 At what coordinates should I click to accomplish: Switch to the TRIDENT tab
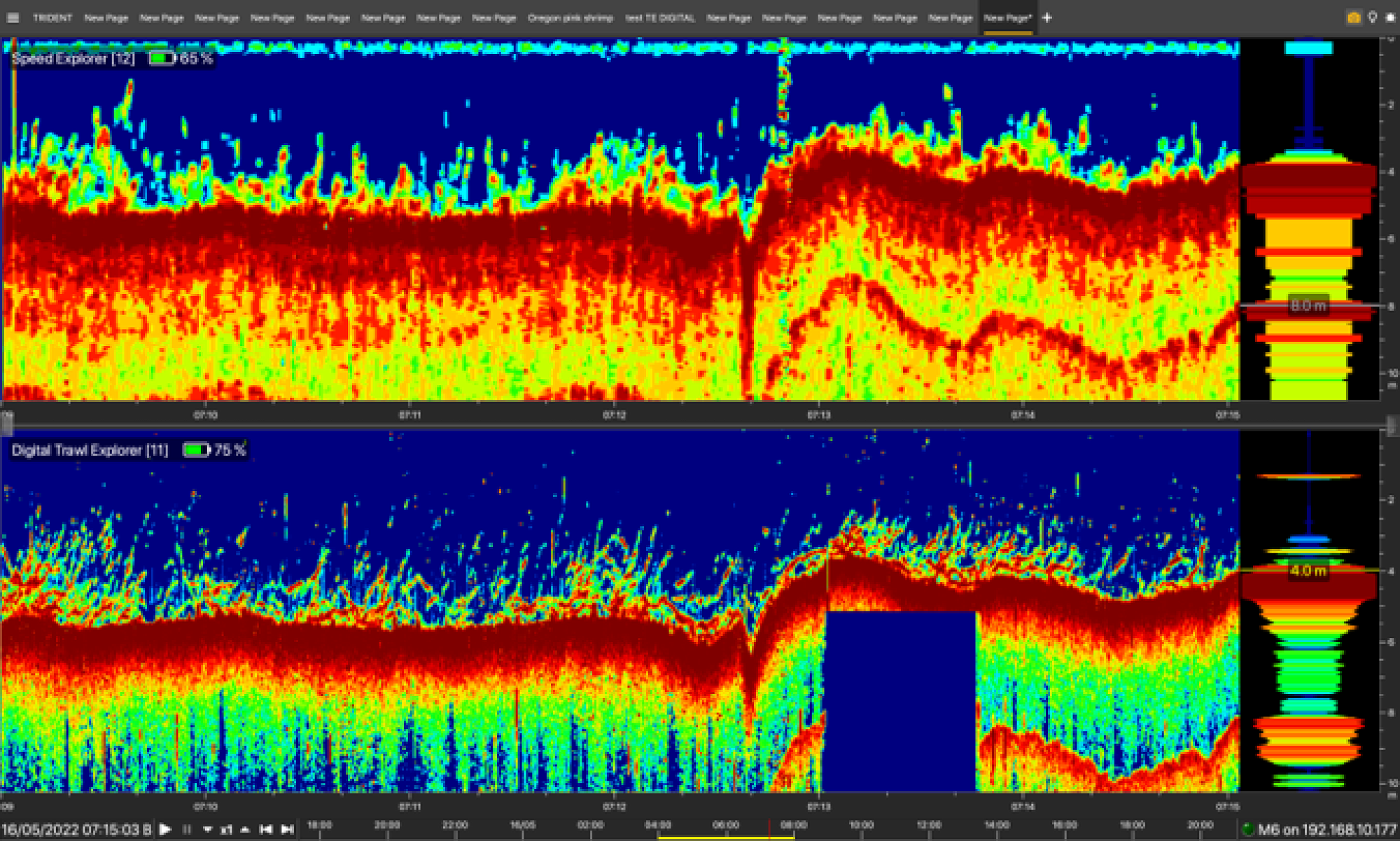[52, 18]
